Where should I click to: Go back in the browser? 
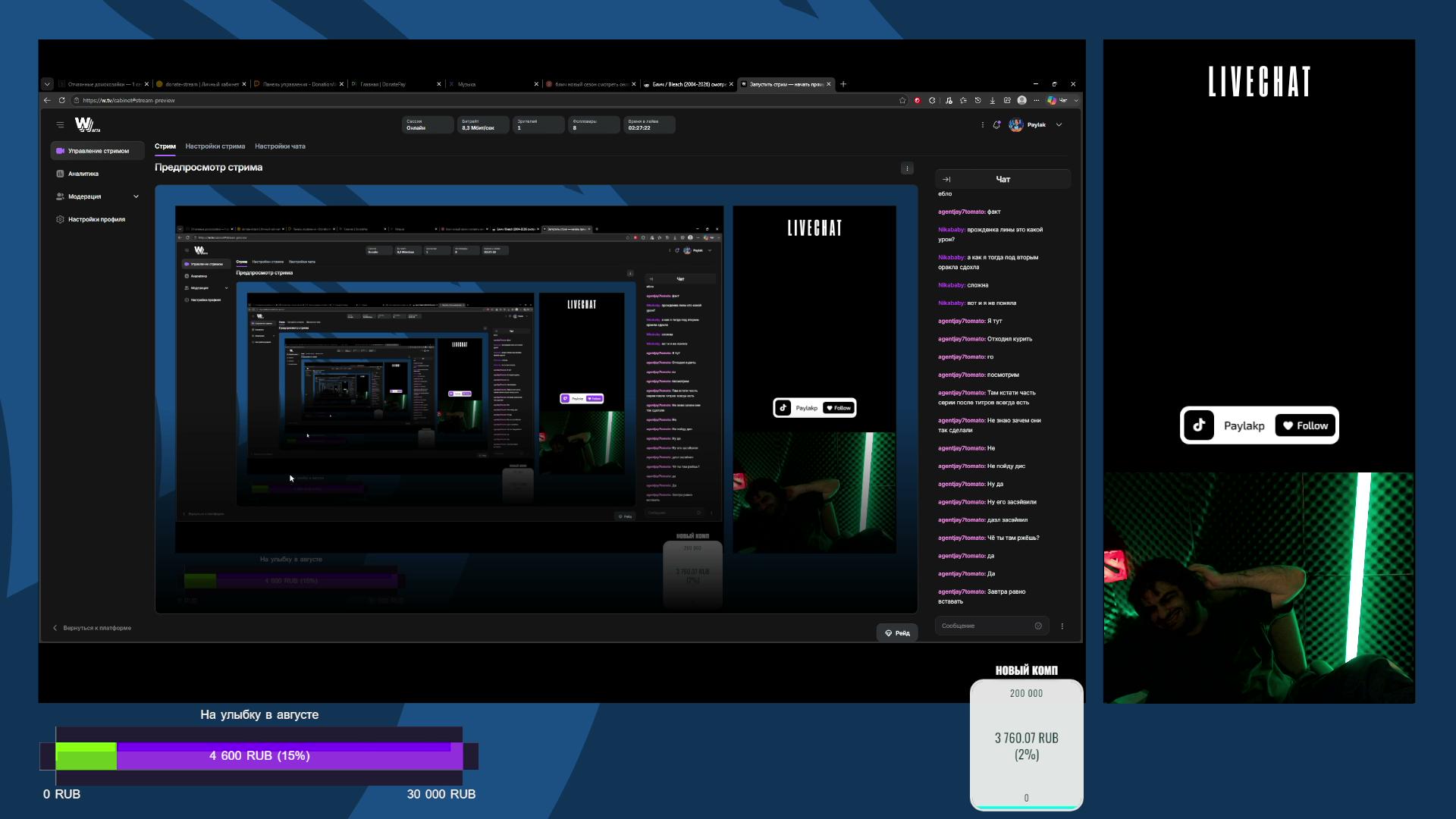tap(47, 100)
